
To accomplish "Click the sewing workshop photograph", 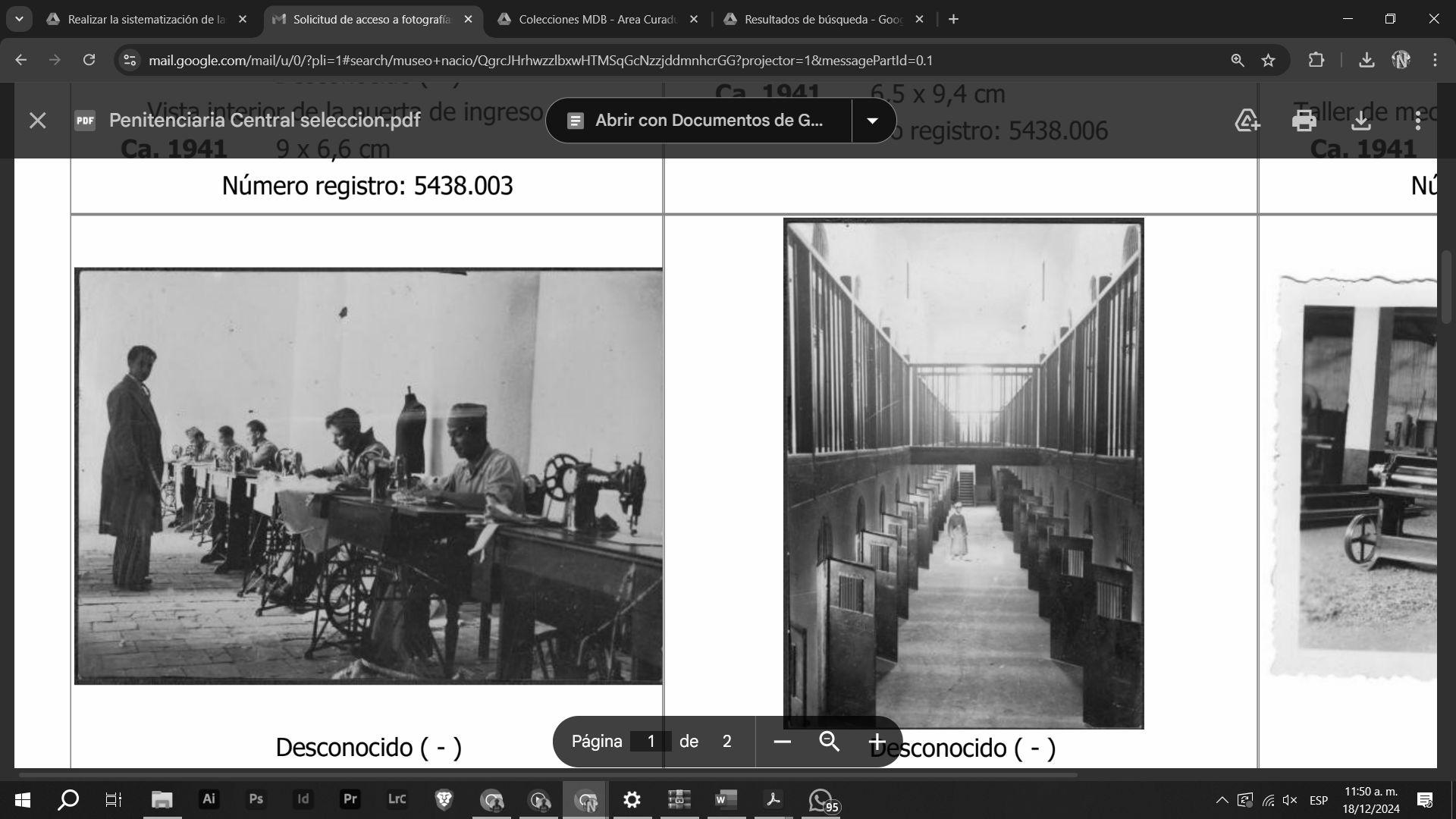I will tap(368, 475).
